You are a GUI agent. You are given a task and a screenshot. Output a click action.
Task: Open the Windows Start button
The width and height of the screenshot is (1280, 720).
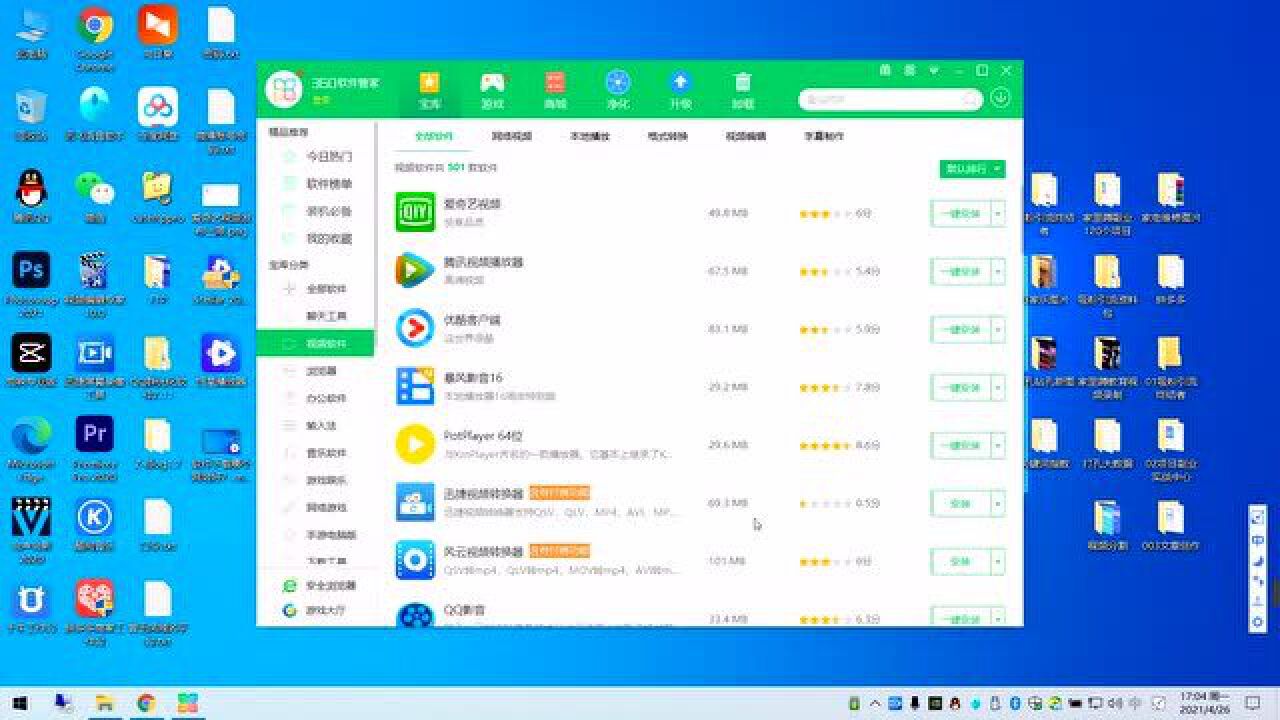tap(19, 703)
